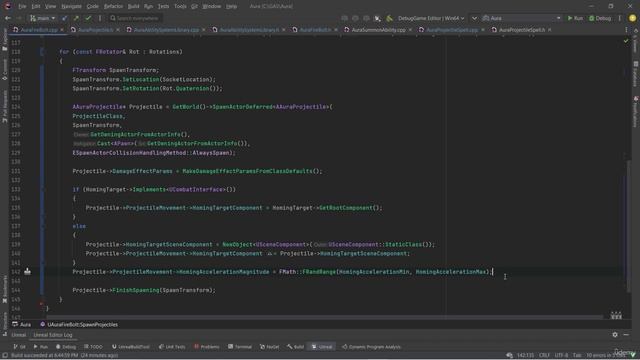This screenshot has height=360, width=640.
Task: Open the Build menu
Action: (x=133, y=6)
